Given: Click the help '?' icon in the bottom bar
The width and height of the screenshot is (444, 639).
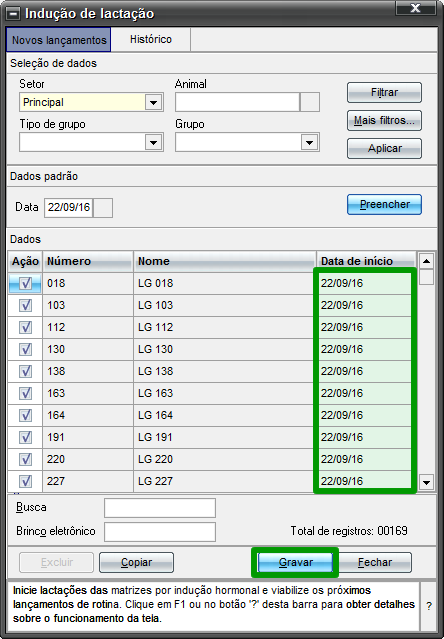Looking at the screenshot, I should (429, 606).
